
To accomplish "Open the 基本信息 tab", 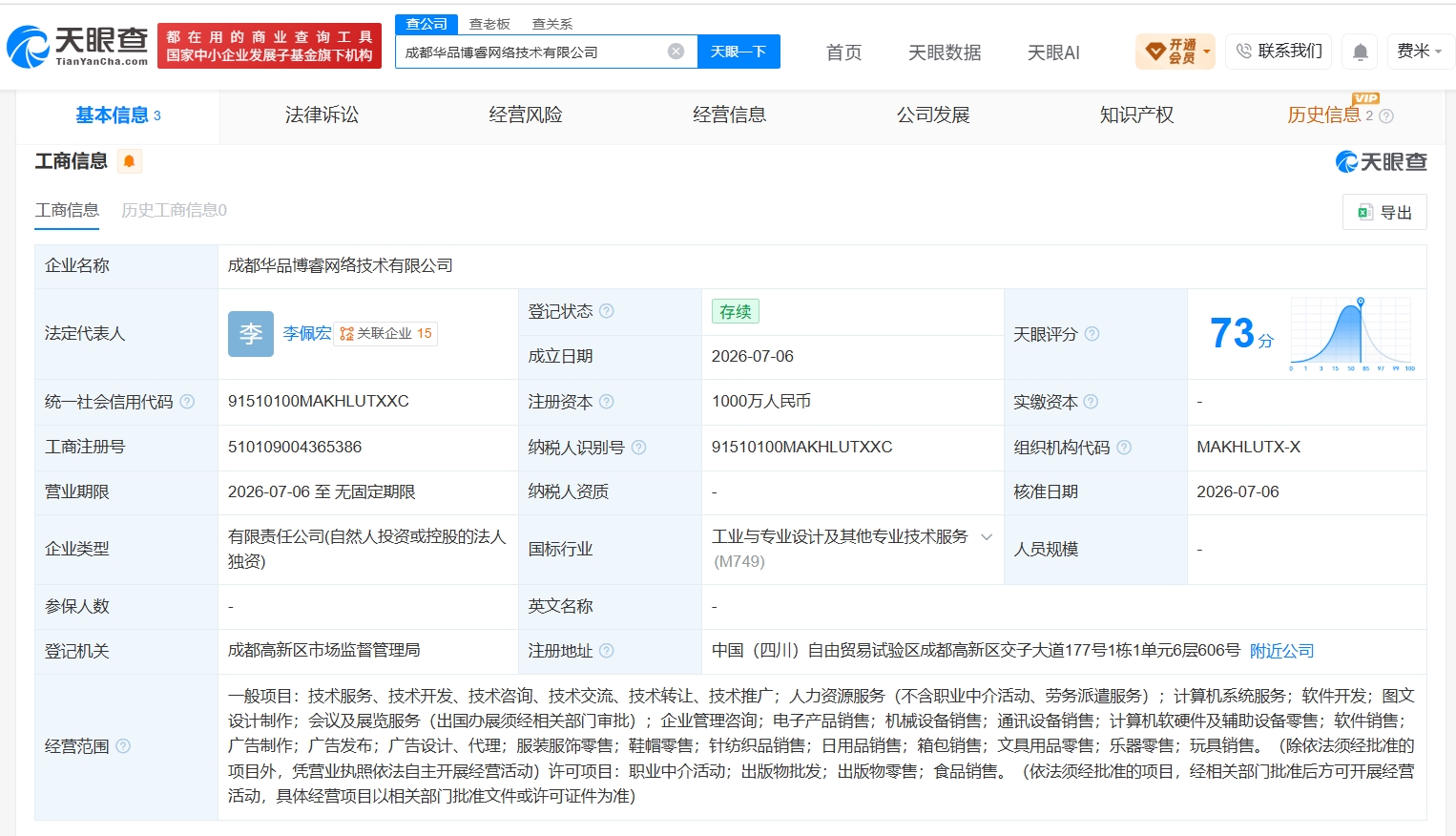I will [118, 115].
